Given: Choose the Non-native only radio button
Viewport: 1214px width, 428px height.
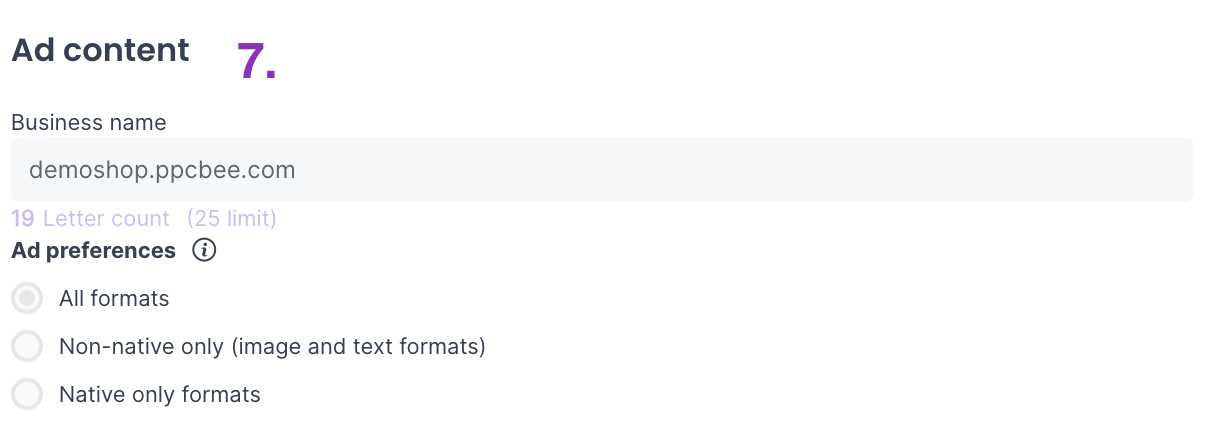Looking at the screenshot, I should click(27, 346).
